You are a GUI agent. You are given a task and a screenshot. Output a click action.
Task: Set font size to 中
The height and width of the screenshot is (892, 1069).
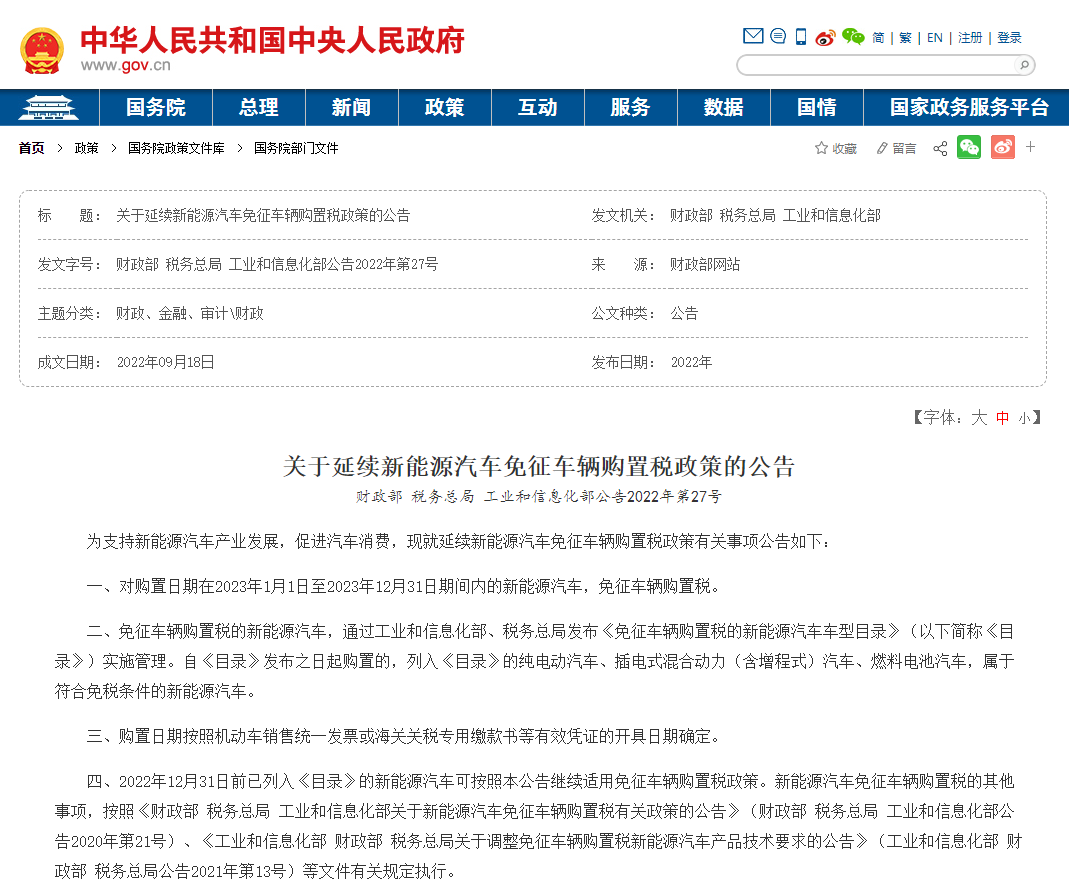tap(1002, 418)
